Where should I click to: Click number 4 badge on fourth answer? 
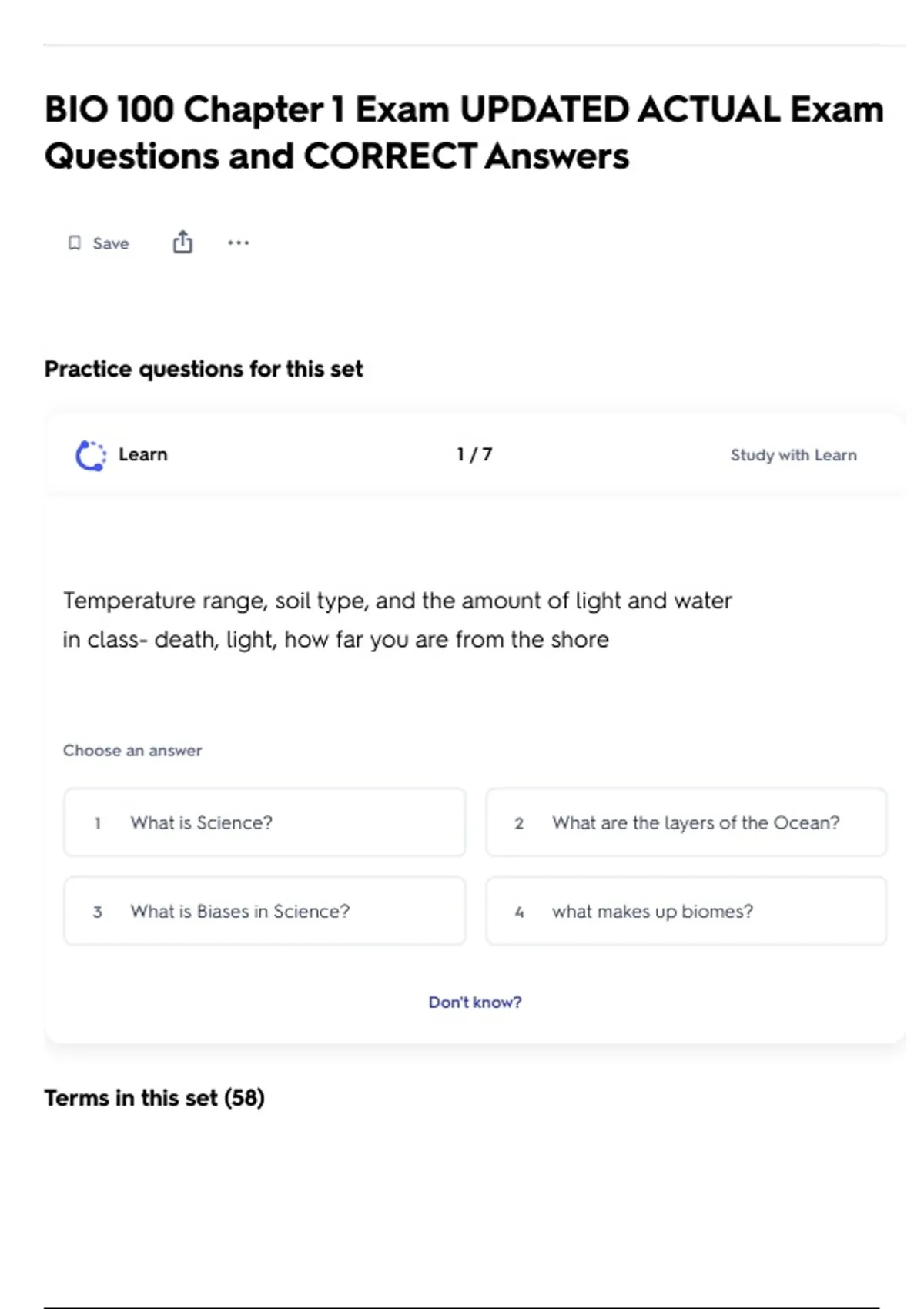(519, 912)
